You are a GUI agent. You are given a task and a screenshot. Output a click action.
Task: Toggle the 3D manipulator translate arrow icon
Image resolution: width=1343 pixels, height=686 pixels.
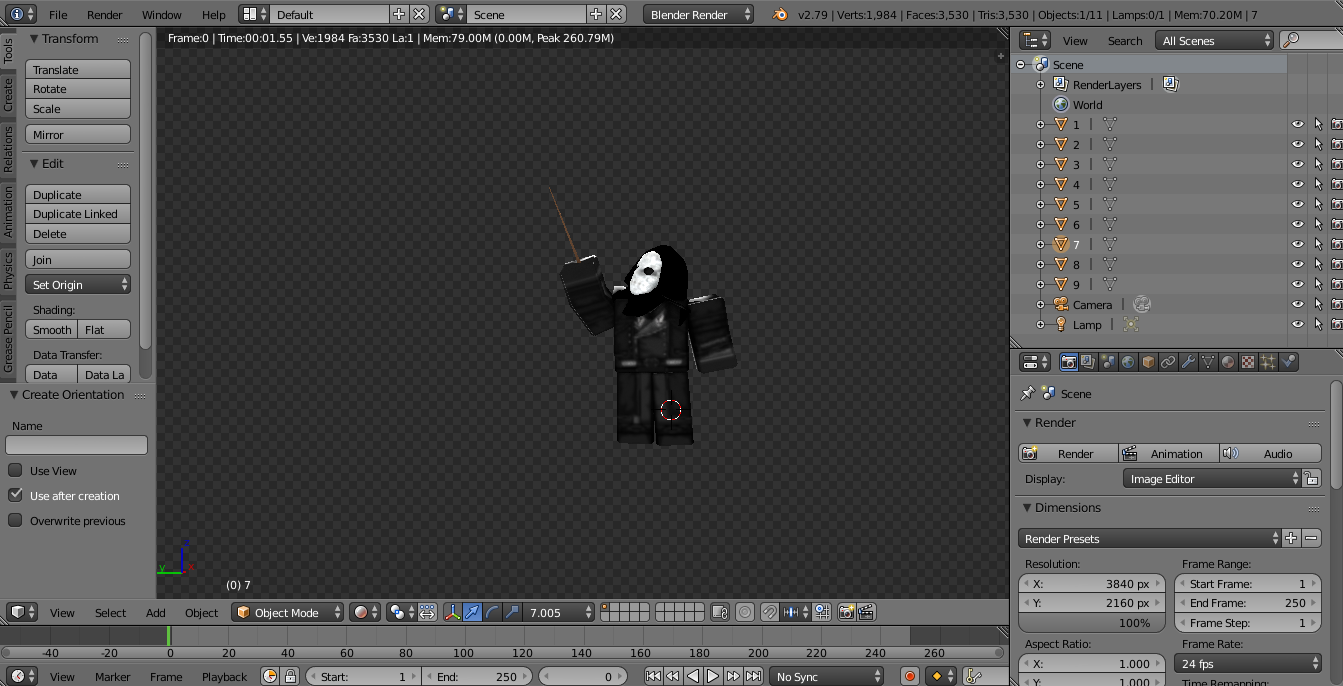471,612
